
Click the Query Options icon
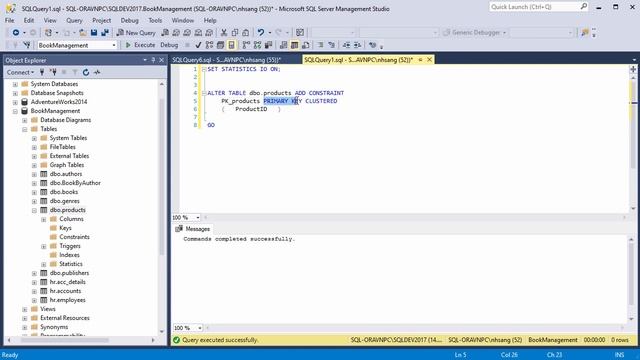(220, 45)
